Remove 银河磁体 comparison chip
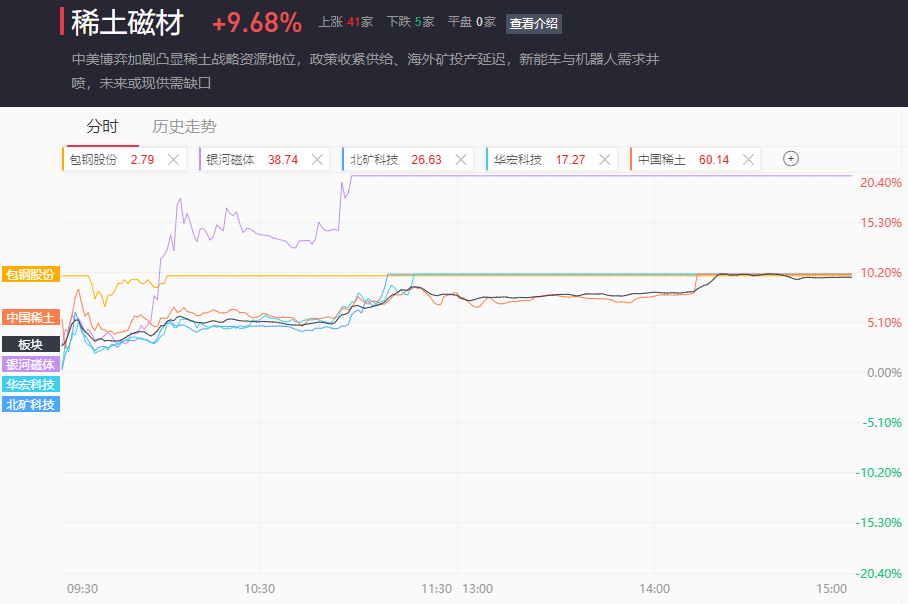The image size is (908, 604). 317,159
